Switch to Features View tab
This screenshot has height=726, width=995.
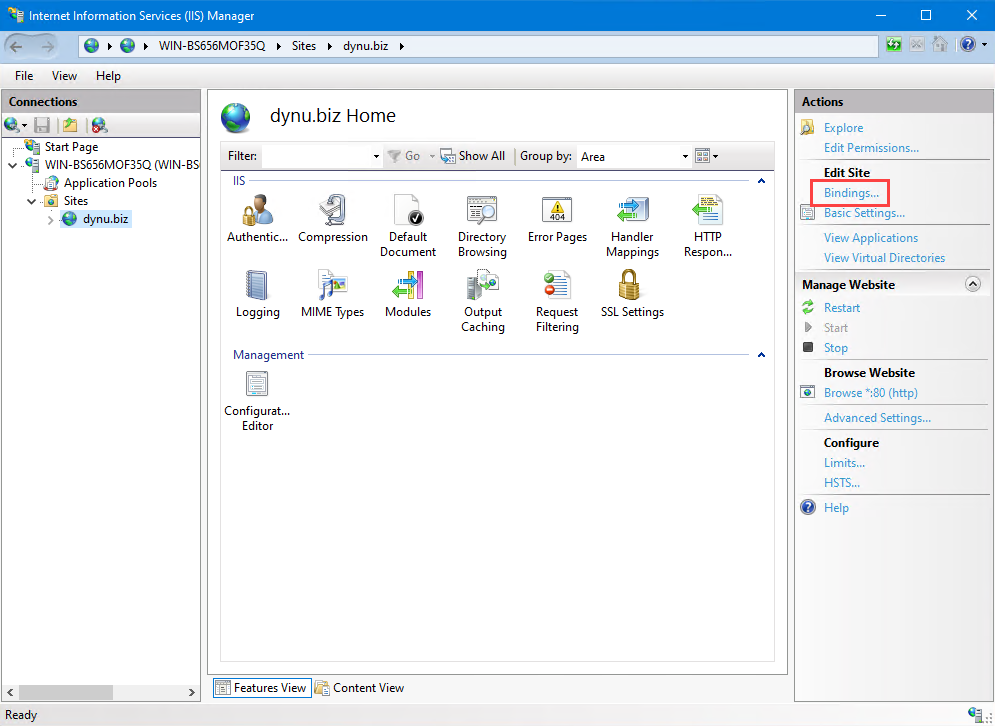(x=261, y=688)
